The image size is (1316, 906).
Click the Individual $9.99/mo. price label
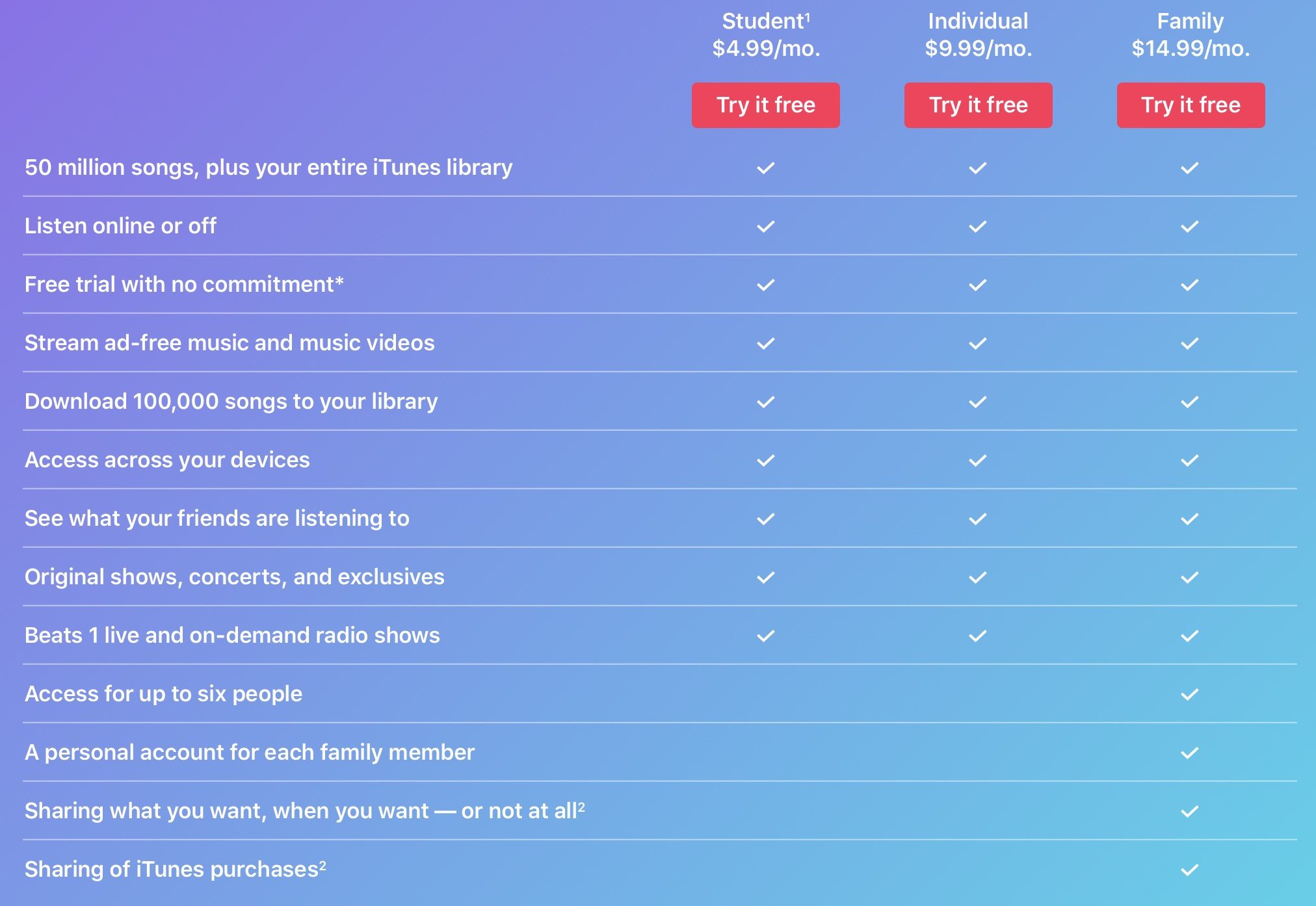tap(978, 47)
